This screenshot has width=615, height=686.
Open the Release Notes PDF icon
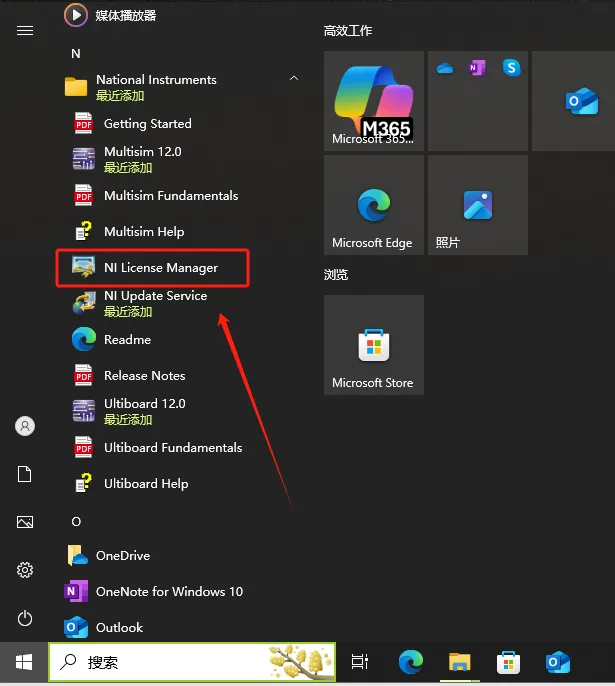(x=84, y=375)
